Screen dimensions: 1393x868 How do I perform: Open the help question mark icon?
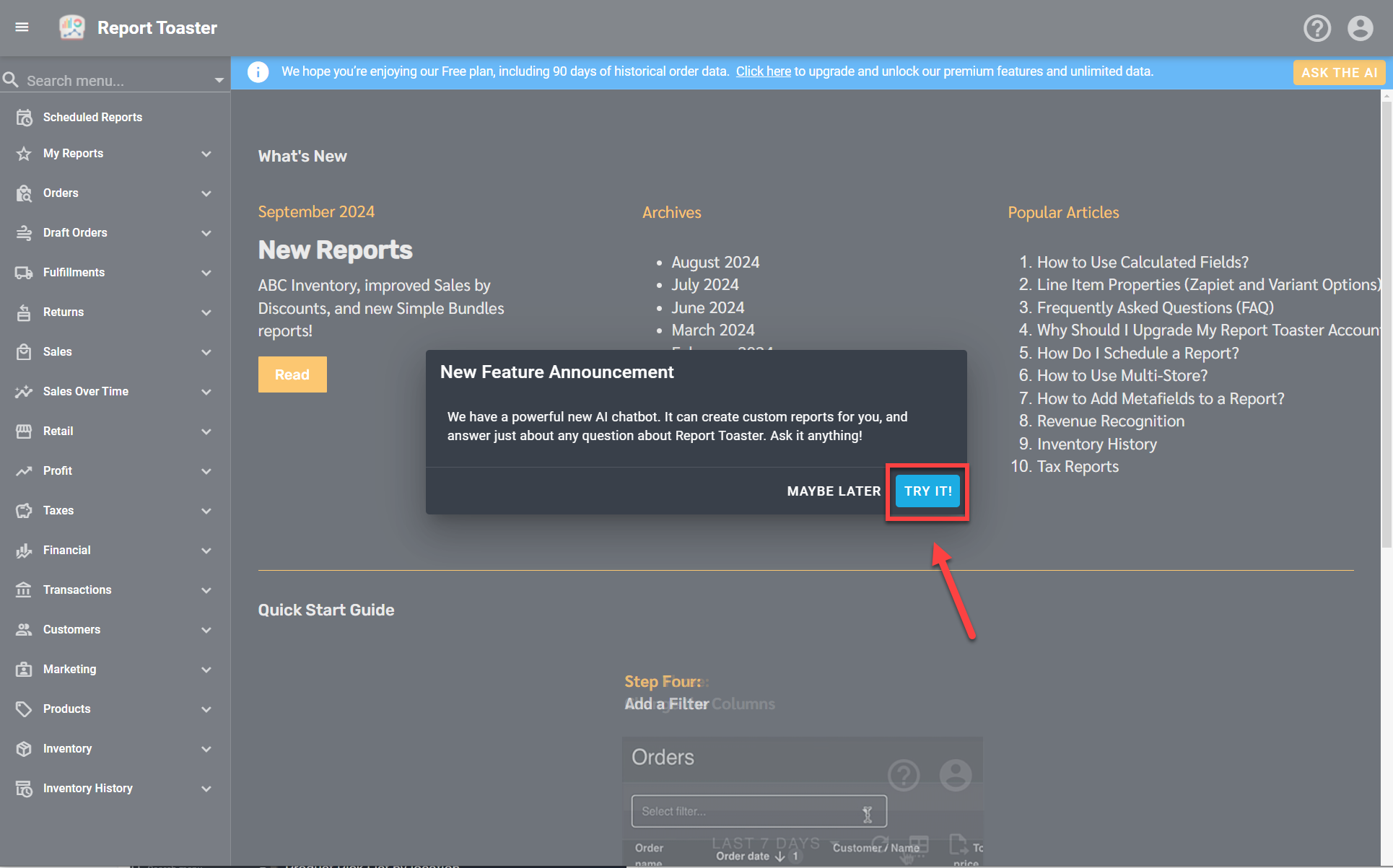coord(1317,27)
